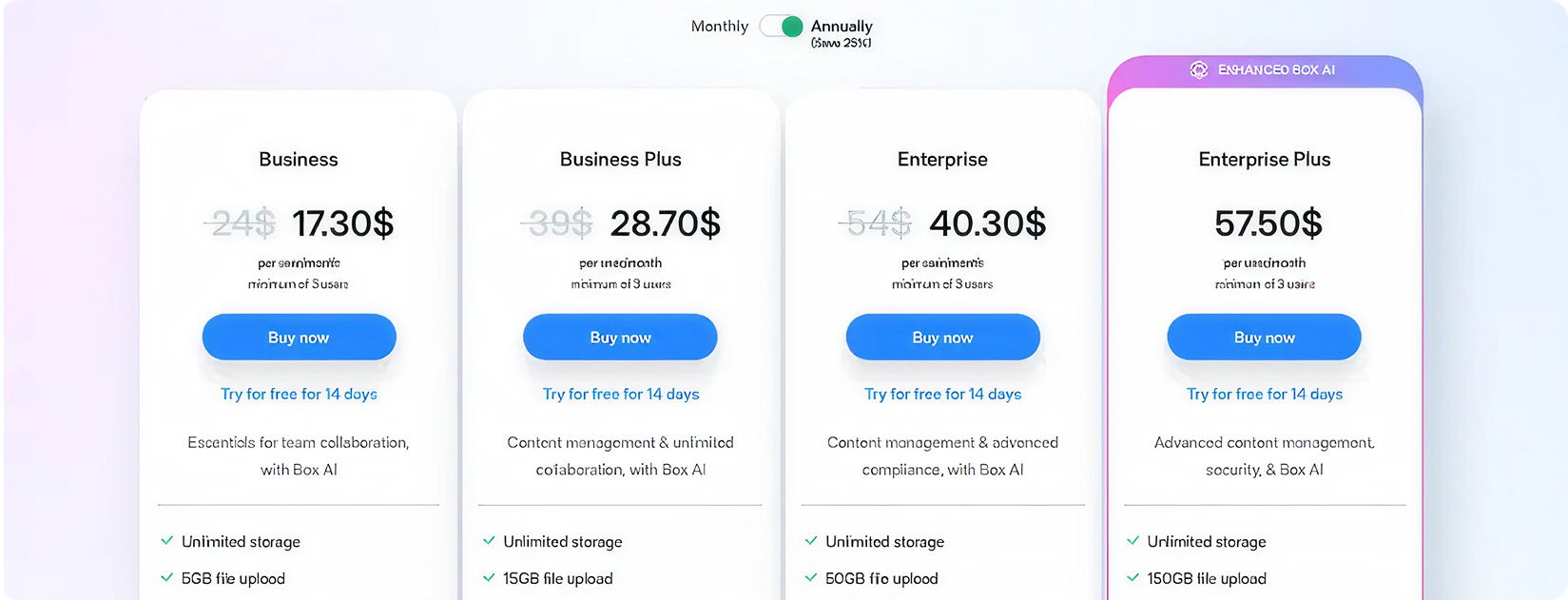This screenshot has width=1568, height=600.
Task: Start 14-day free trial for Enterprise Plus
Action: click(1264, 394)
